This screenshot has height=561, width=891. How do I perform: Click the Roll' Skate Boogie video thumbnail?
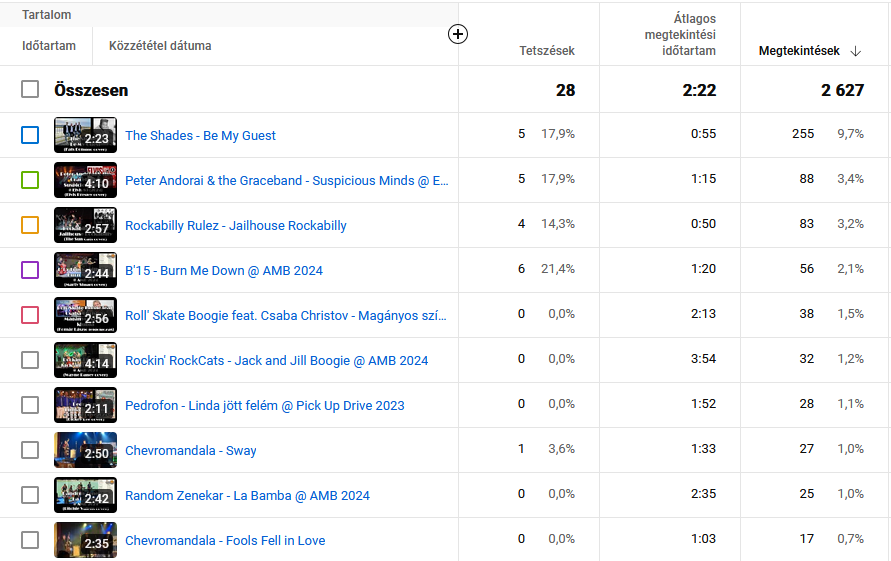(85, 315)
